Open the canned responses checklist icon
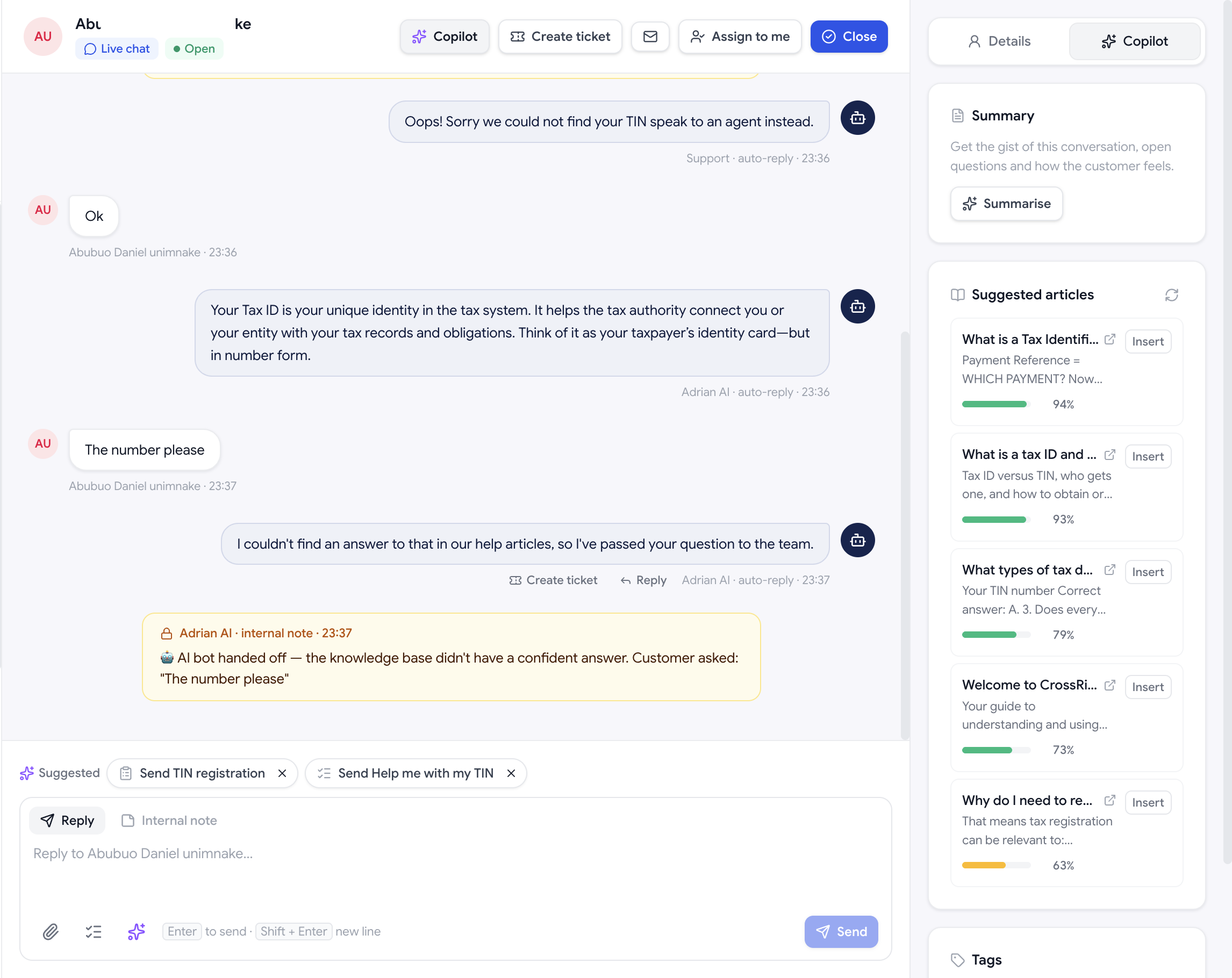The width and height of the screenshot is (1232, 978). pyautogui.click(x=93, y=932)
